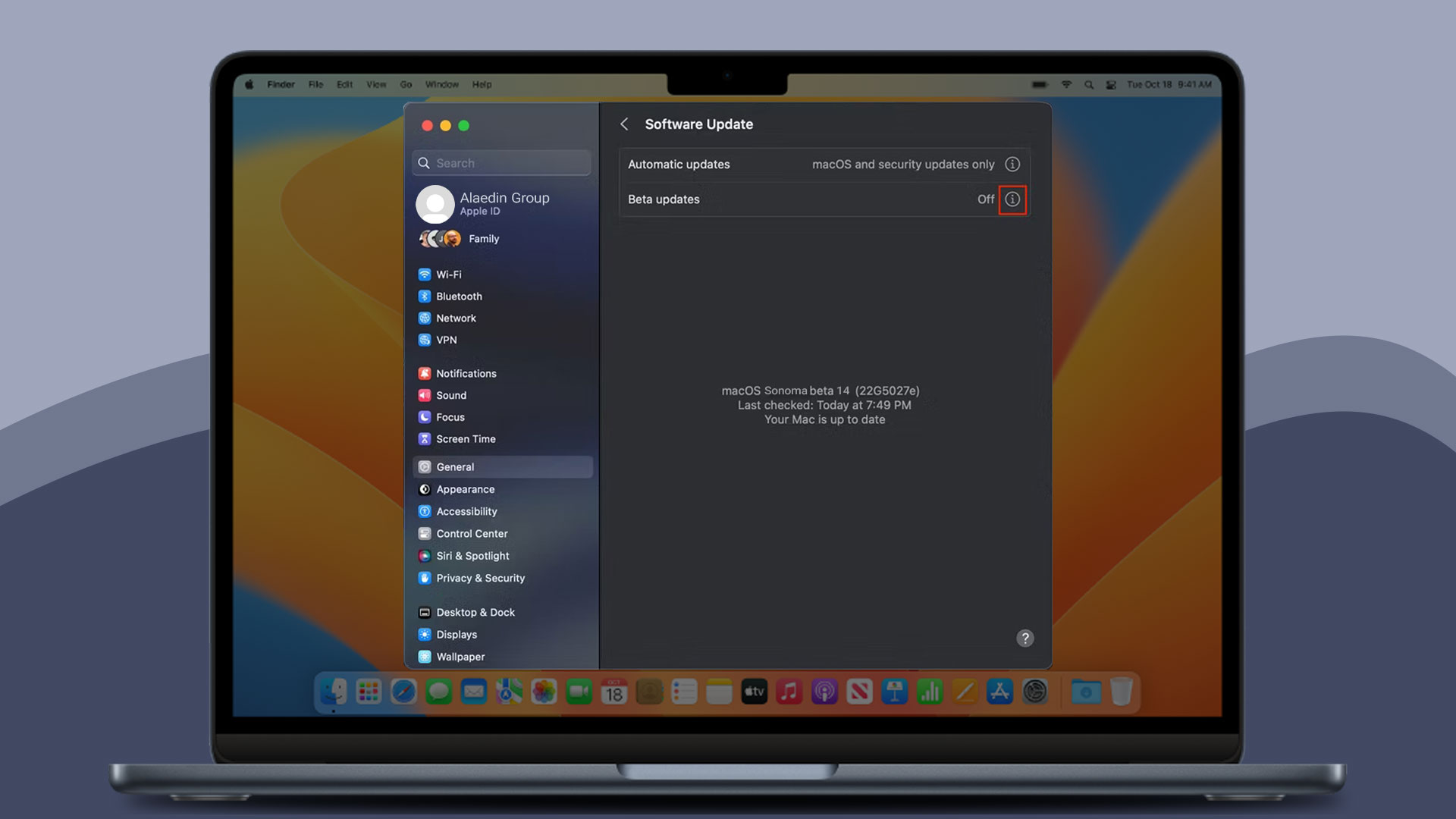This screenshot has height=819, width=1456.
Task: Open the Edit menu
Action: pos(344,85)
